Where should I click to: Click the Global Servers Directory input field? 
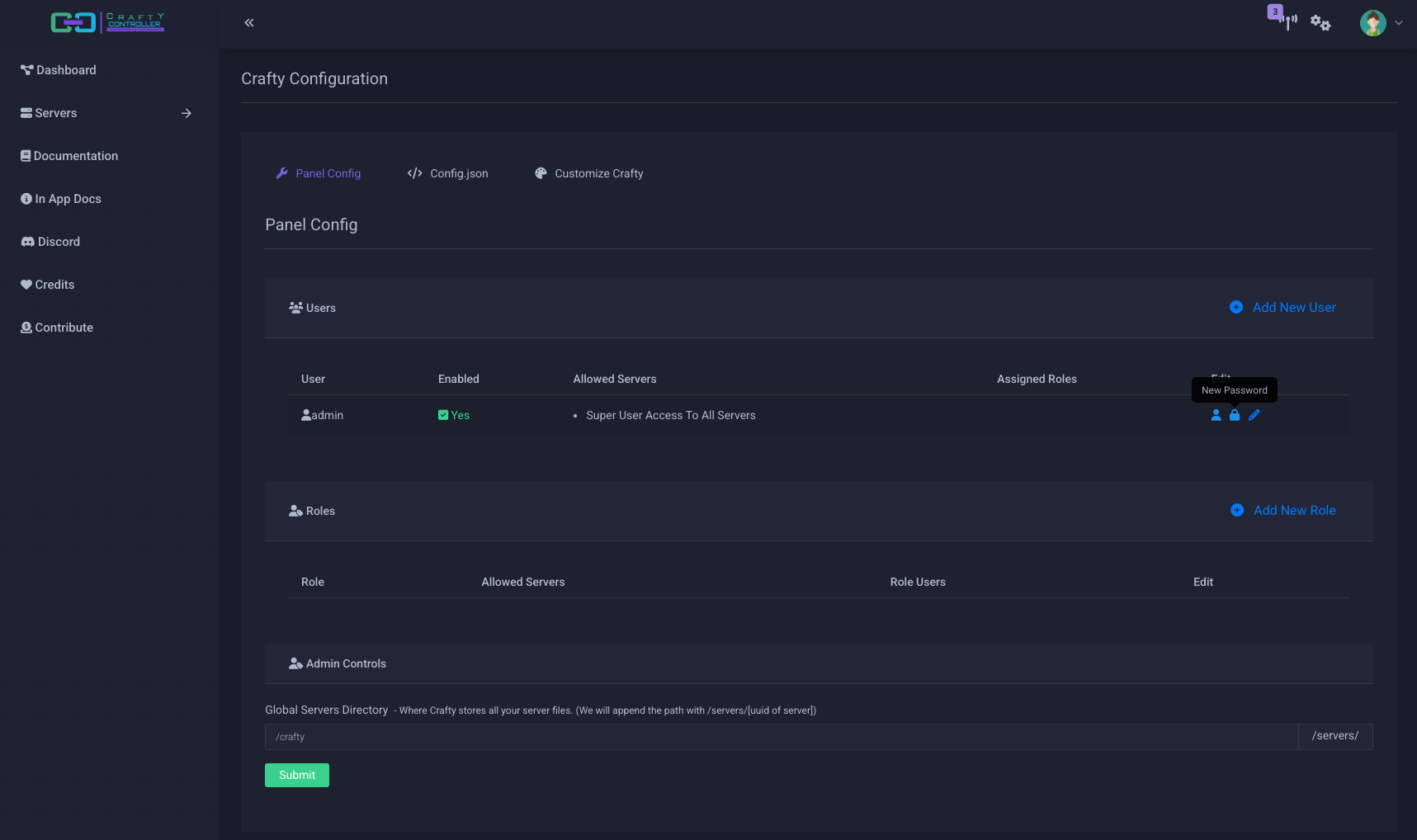(781, 737)
